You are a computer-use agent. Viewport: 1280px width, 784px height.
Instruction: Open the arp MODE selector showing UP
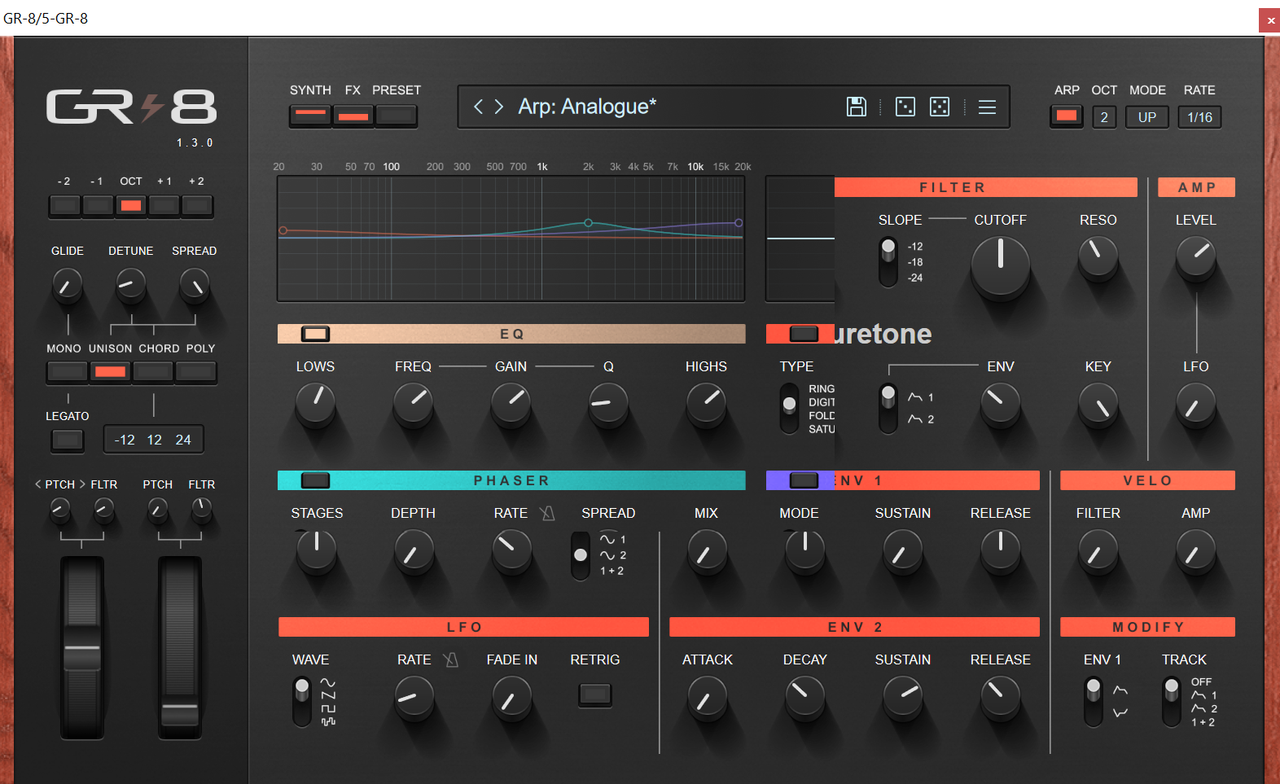coord(1147,117)
